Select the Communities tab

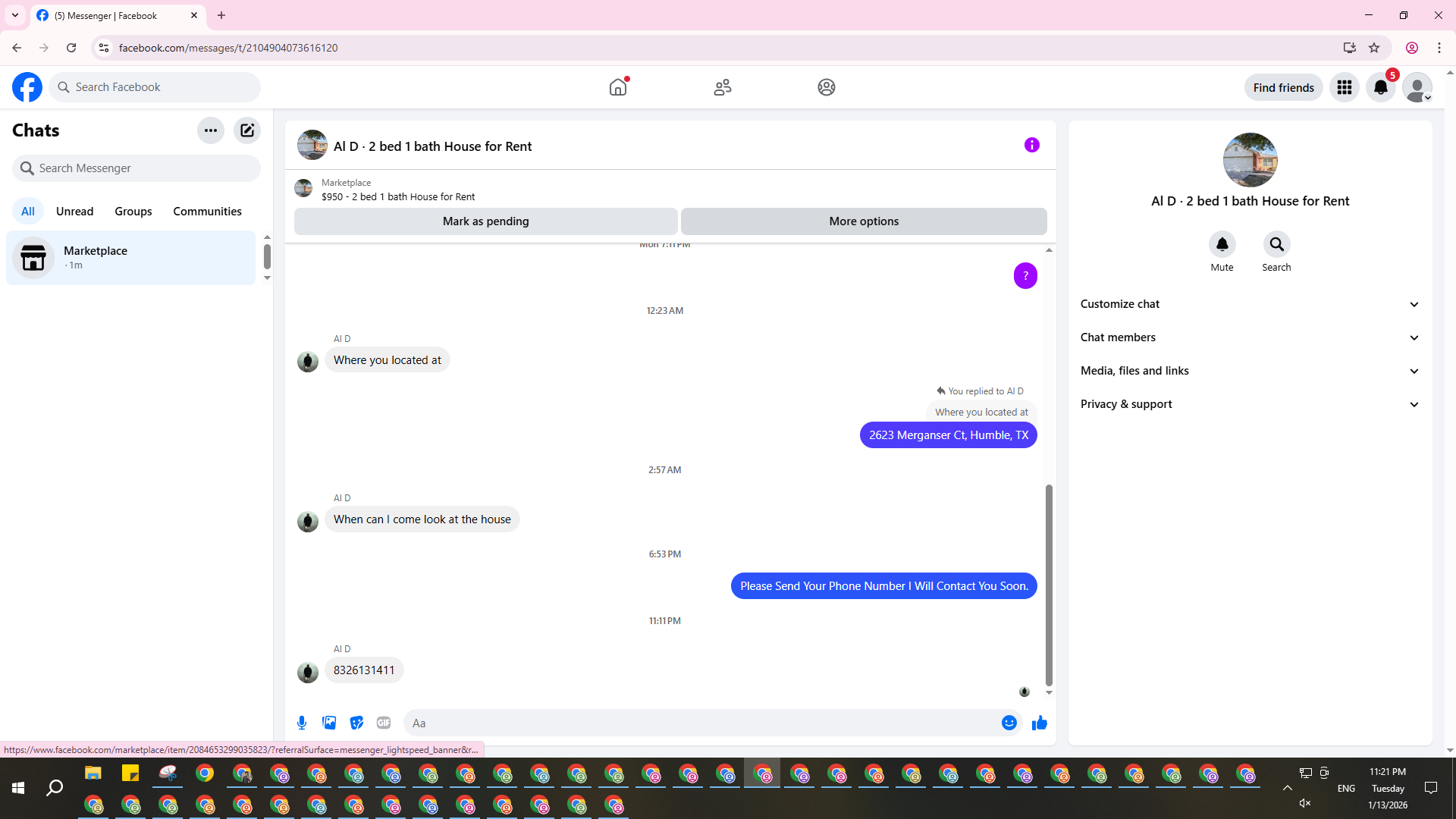pos(207,212)
